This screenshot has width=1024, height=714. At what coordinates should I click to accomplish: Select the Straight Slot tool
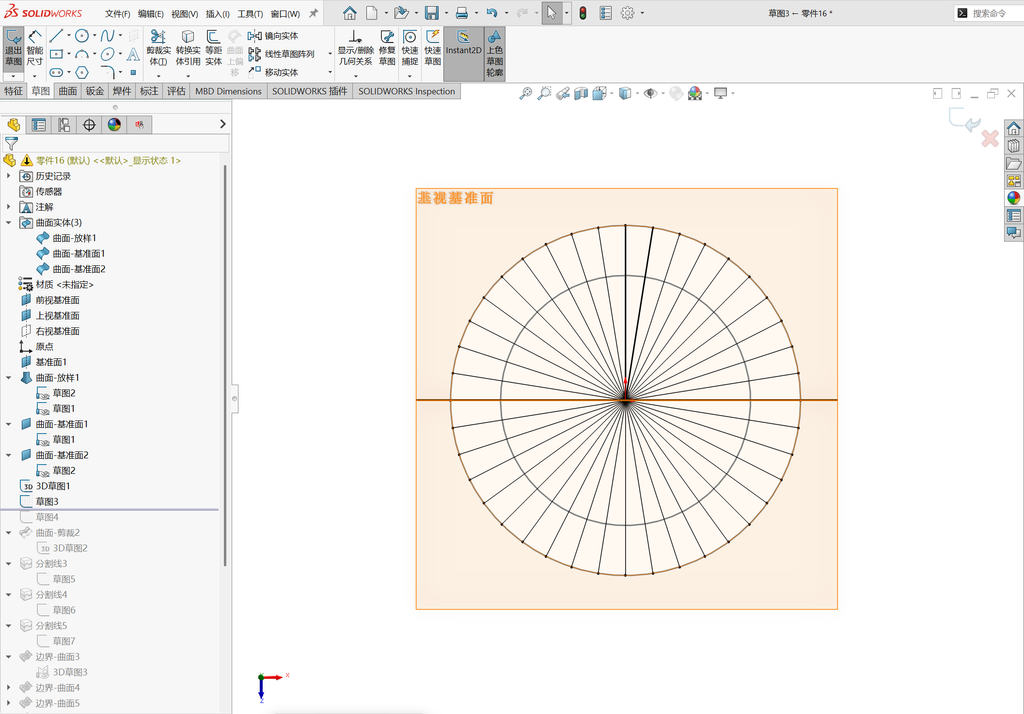tap(57, 72)
